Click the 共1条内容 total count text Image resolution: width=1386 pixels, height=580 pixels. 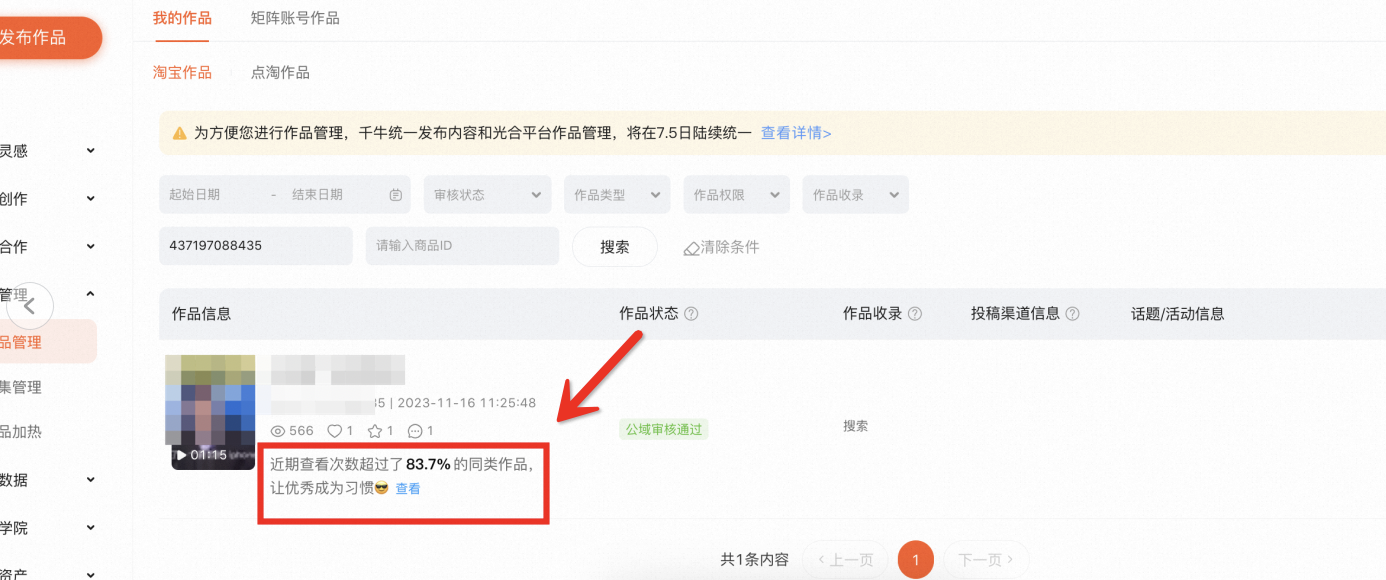(754, 560)
